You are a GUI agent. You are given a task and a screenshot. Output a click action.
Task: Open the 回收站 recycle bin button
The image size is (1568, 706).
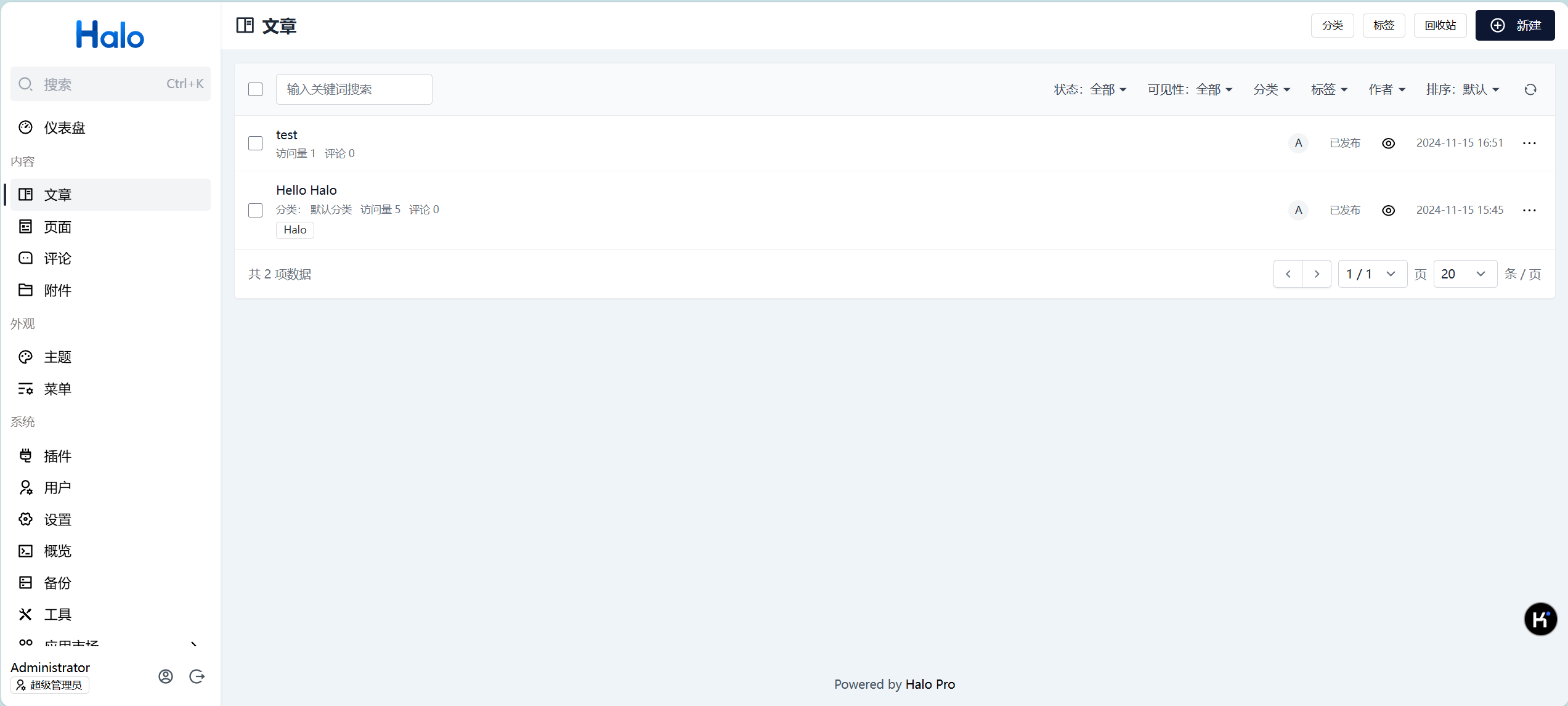pyautogui.click(x=1440, y=25)
